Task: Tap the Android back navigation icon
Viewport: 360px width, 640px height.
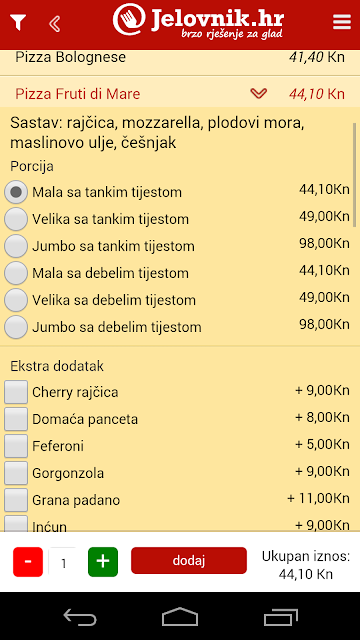Action: [x=80, y=617]
